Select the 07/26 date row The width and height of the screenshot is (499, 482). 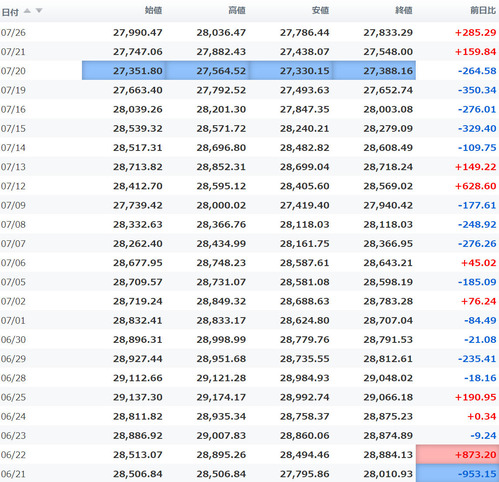click(x=249, y=32)
